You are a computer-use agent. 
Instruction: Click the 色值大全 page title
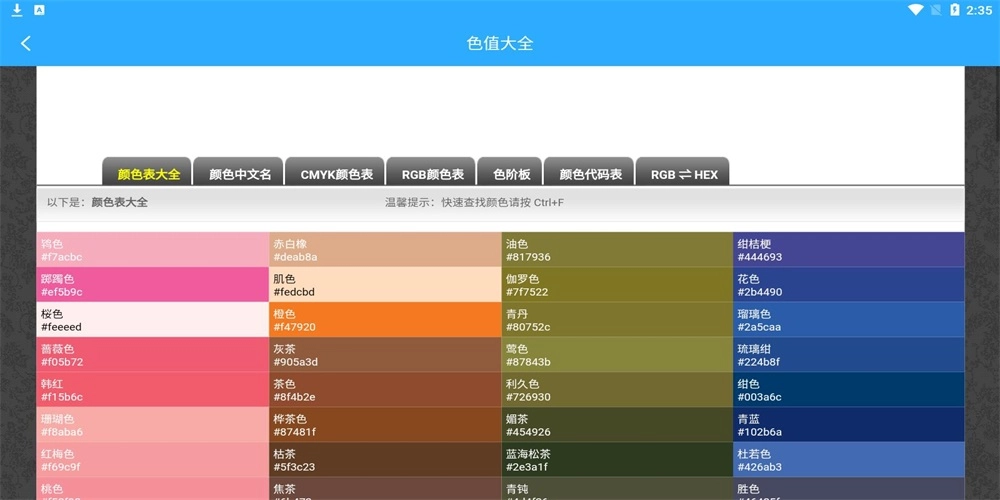[x=500, y=43]
